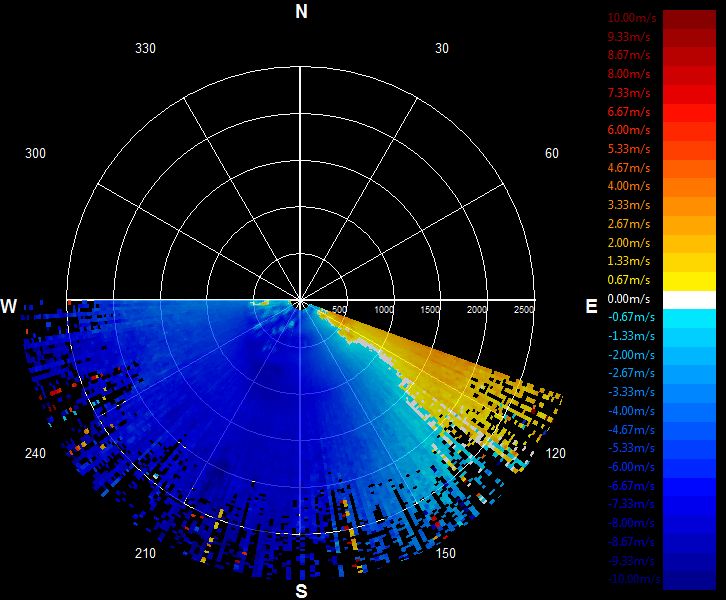Click the -9.33m/s legend label
Screen dimensions: 726x600
tap(631, 561)
